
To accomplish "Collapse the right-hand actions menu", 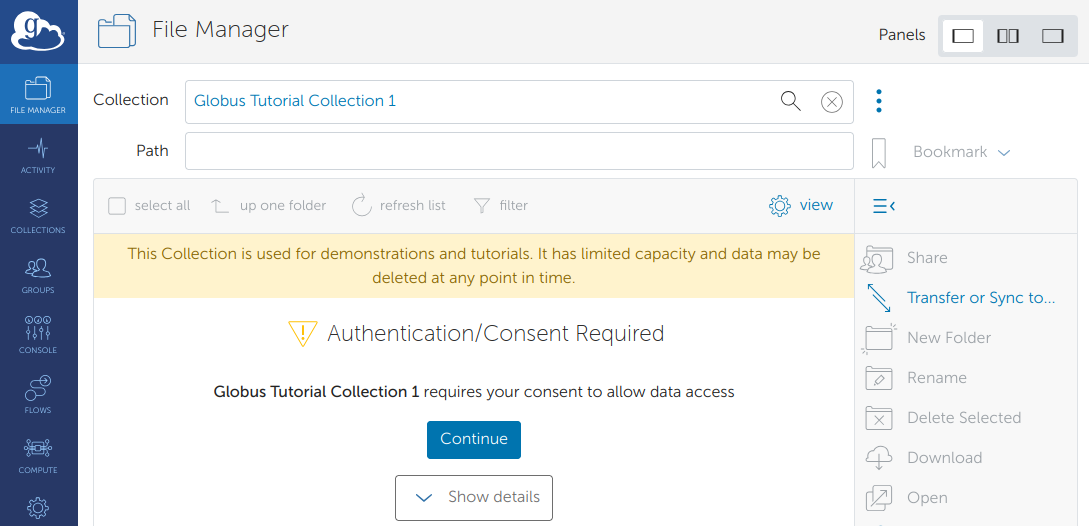I will [883, 206].
